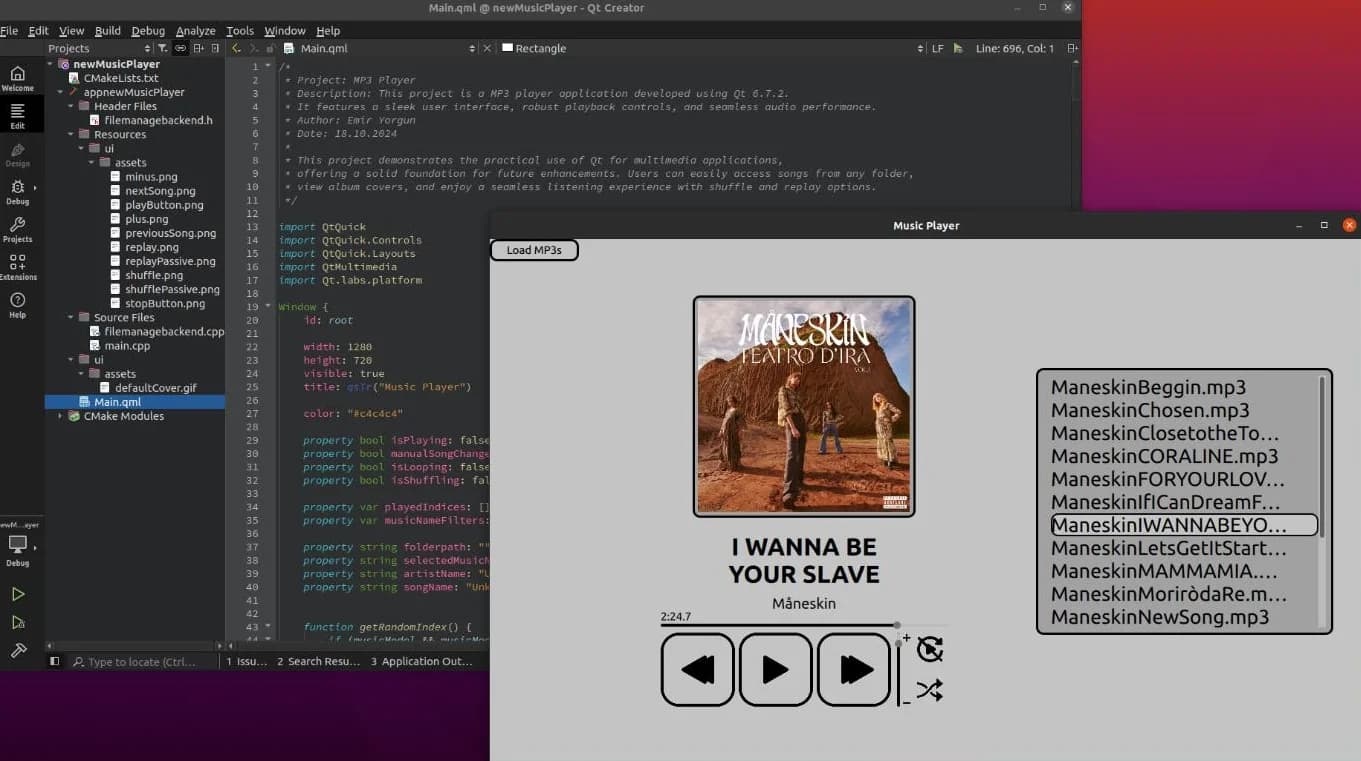The width and height of the screenshot is (1361, 761).
Task: Click the Line 696, Col 1 indicator
Action: [1015, 48]
